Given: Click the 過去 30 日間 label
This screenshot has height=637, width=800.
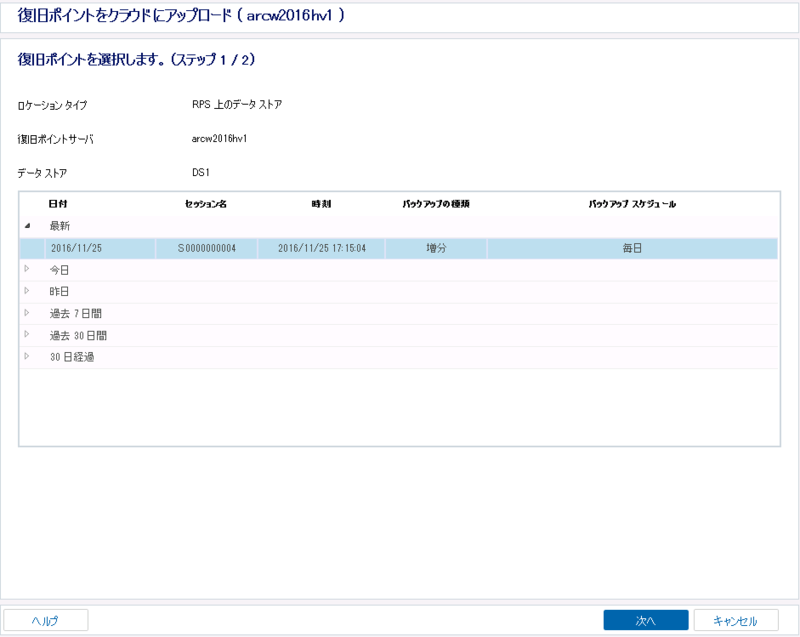Looking at the screenshot, I should click(78, 336).
